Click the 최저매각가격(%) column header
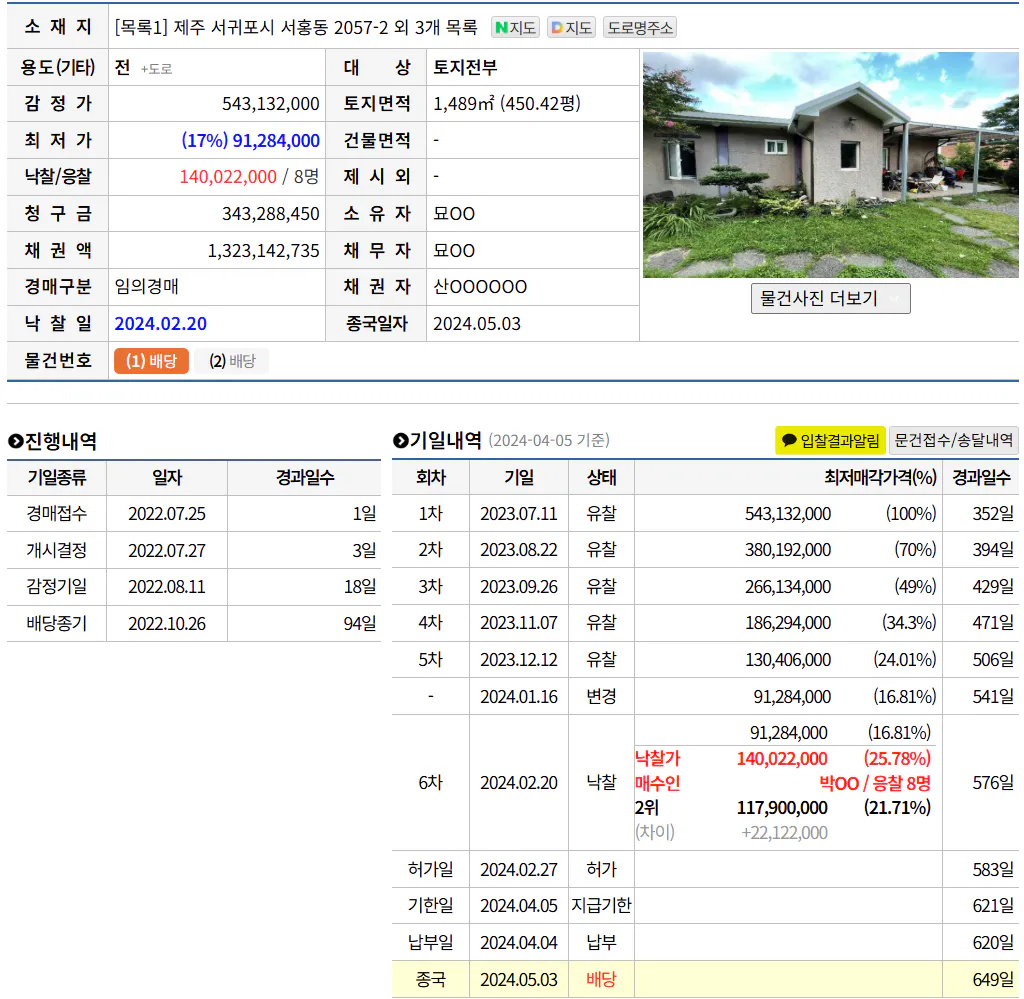1024x999 pixels. click(x=880, y=477)
